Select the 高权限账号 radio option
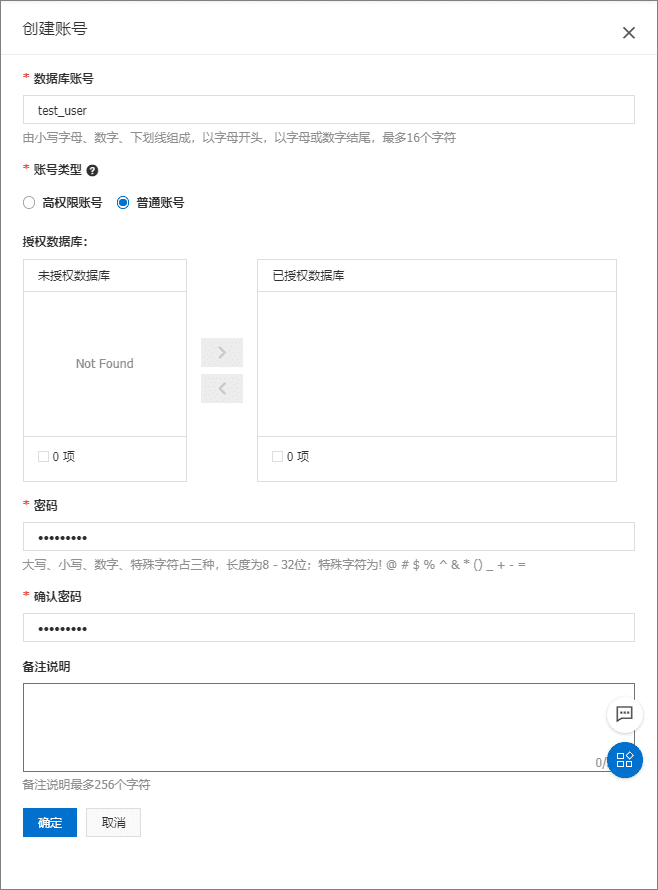The height and width of the screenshot is (890, 658). (29, 202)
